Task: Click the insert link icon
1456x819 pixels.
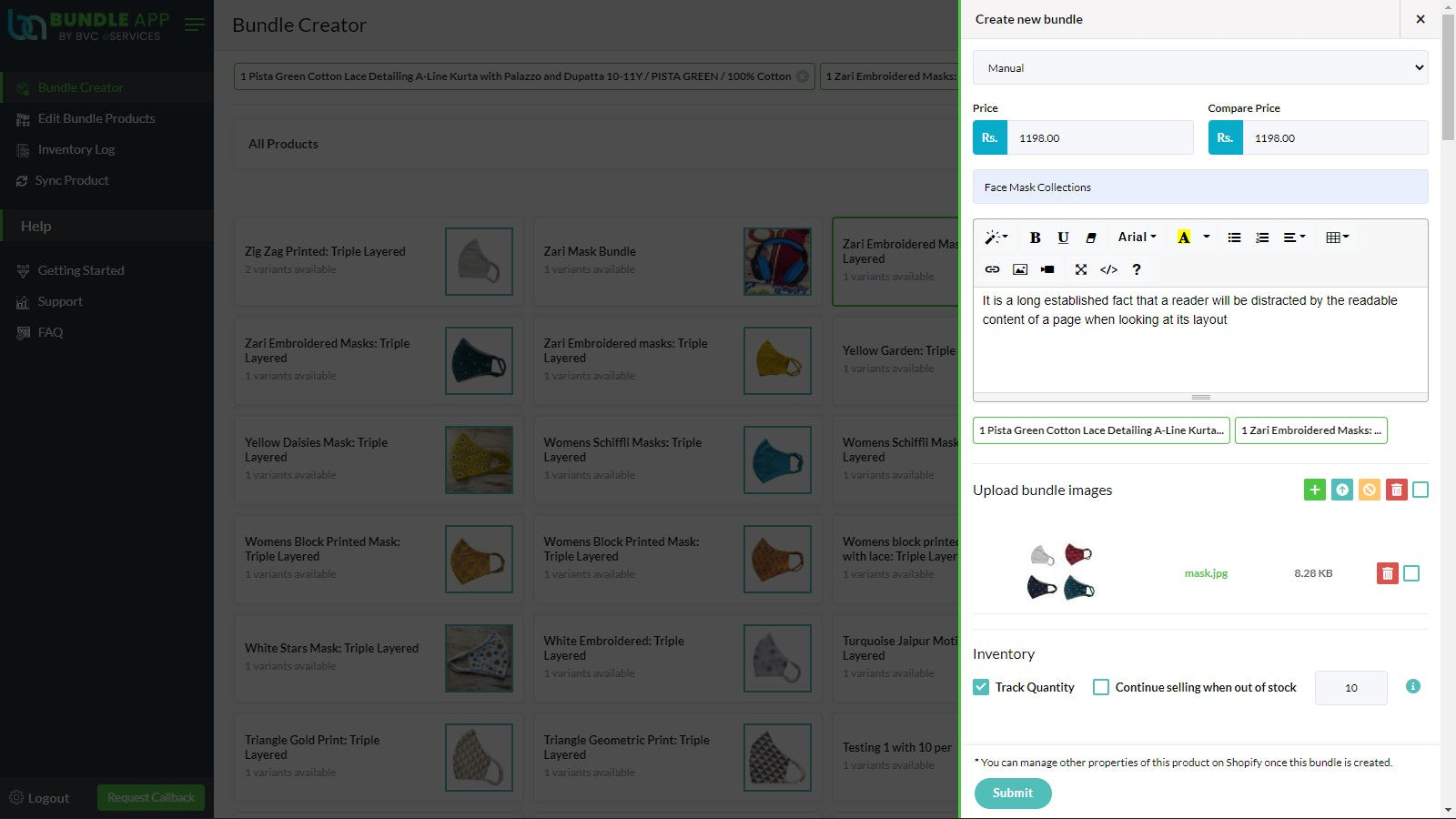Action: [992, 269]
